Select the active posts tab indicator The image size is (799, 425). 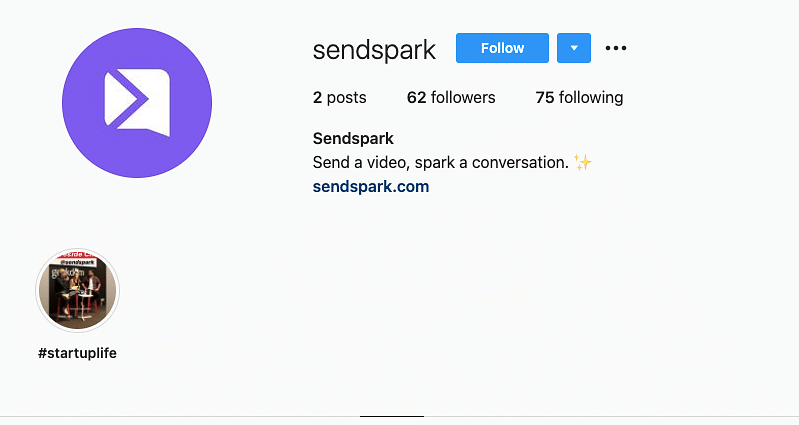(x=392, y=416)
